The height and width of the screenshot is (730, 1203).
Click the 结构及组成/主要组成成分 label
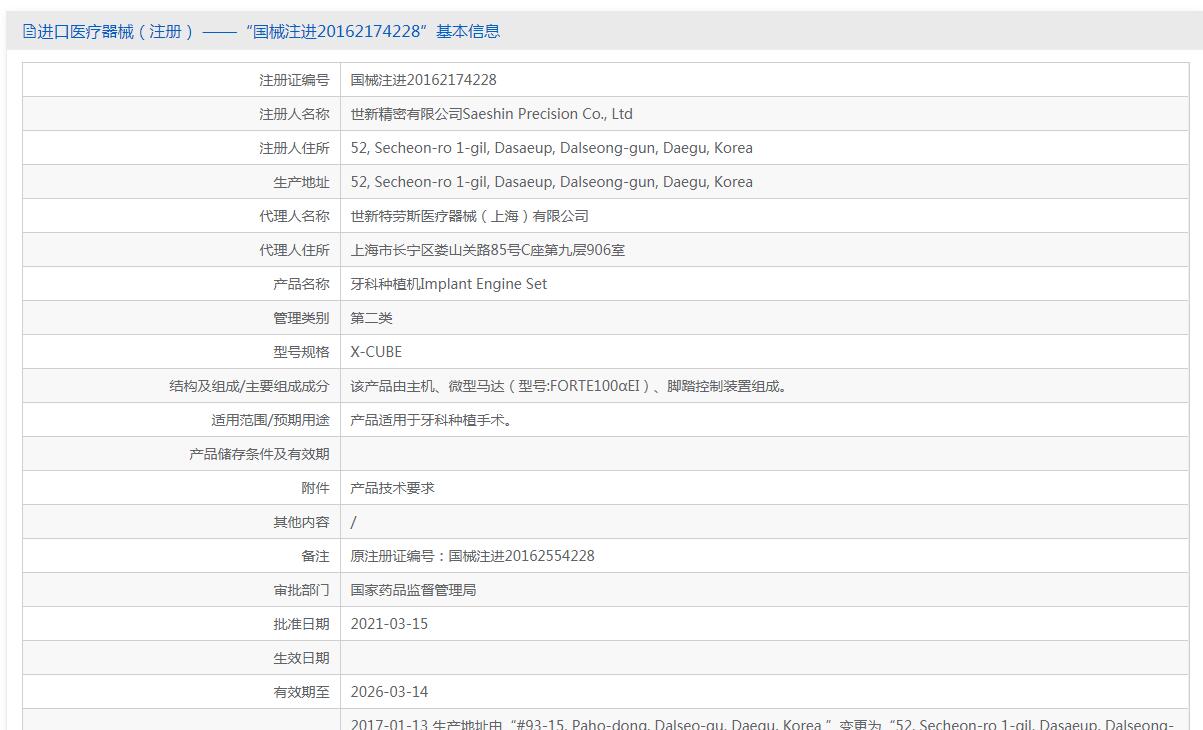coord(249,386)
